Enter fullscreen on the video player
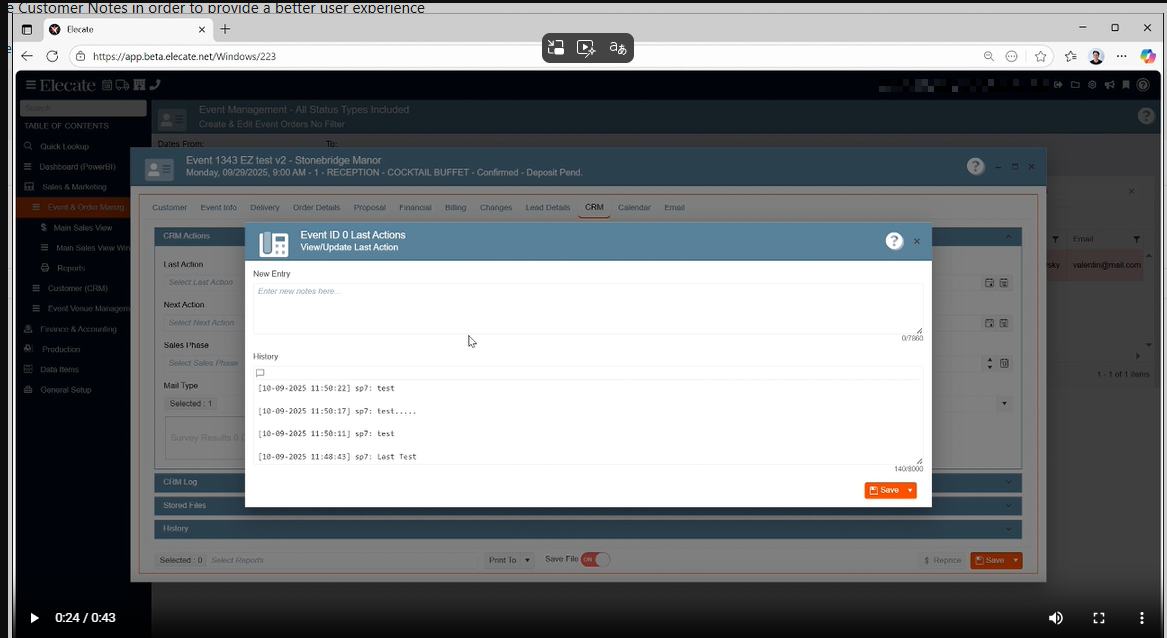 pyautogui.click(x=1098, y=618)
